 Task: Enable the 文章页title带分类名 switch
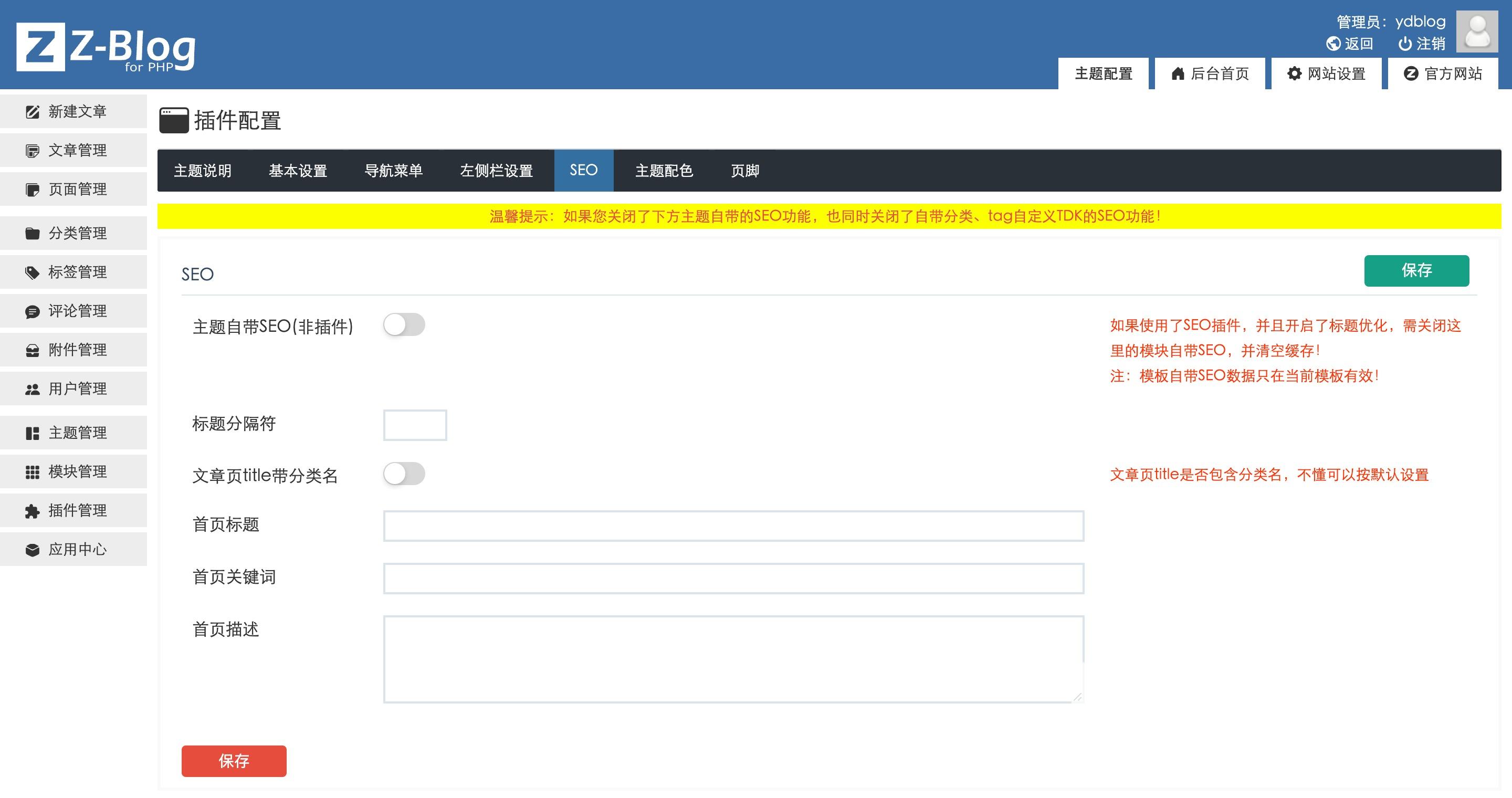pos(404,474)
